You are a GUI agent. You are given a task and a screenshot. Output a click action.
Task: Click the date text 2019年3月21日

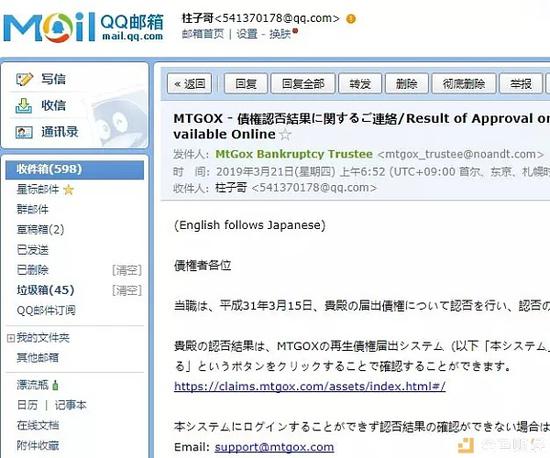(255, 171)
